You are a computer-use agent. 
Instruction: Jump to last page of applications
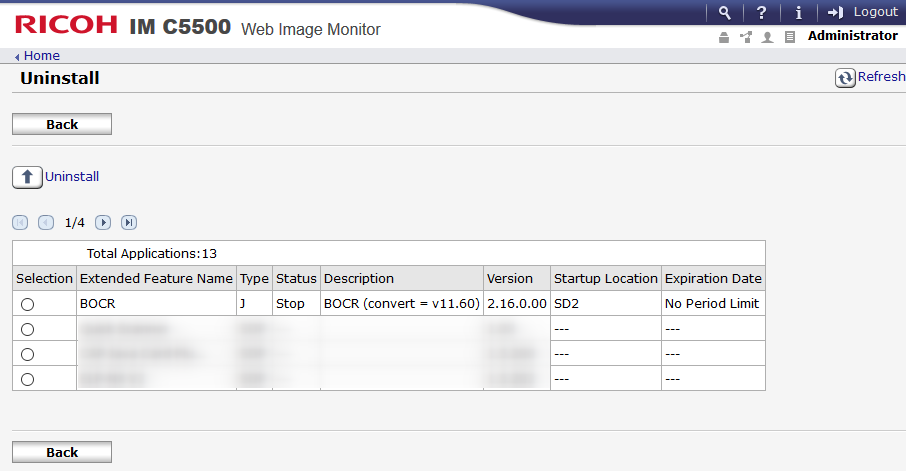coord(129,222)
